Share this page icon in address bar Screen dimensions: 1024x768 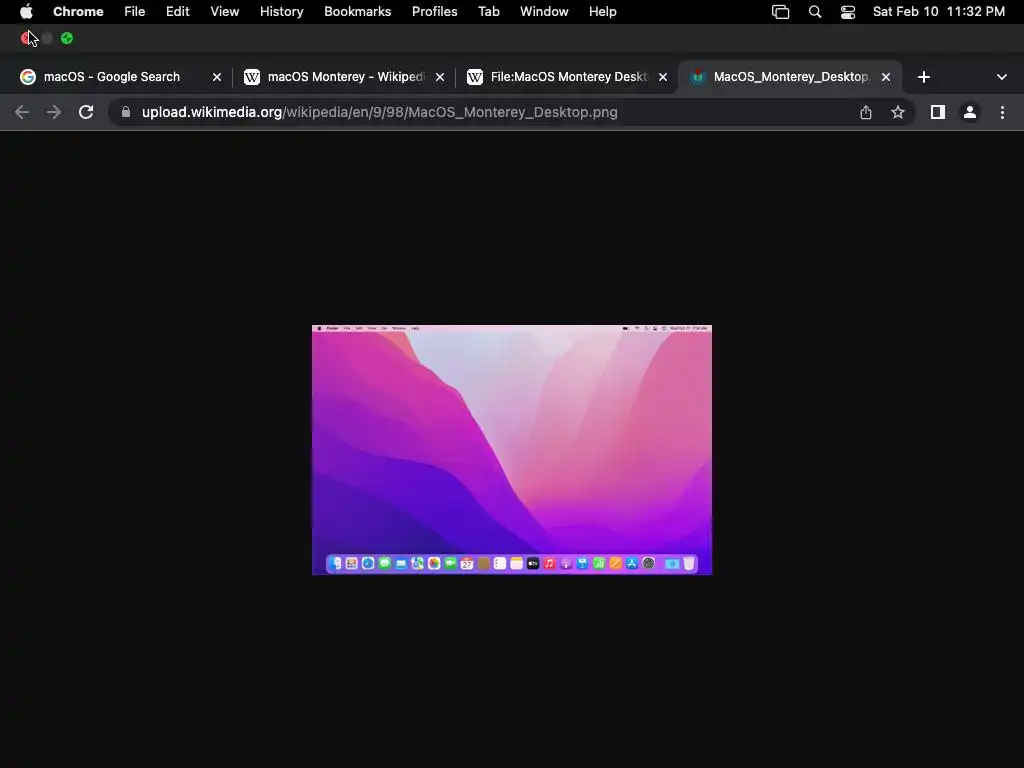point(866,112)
